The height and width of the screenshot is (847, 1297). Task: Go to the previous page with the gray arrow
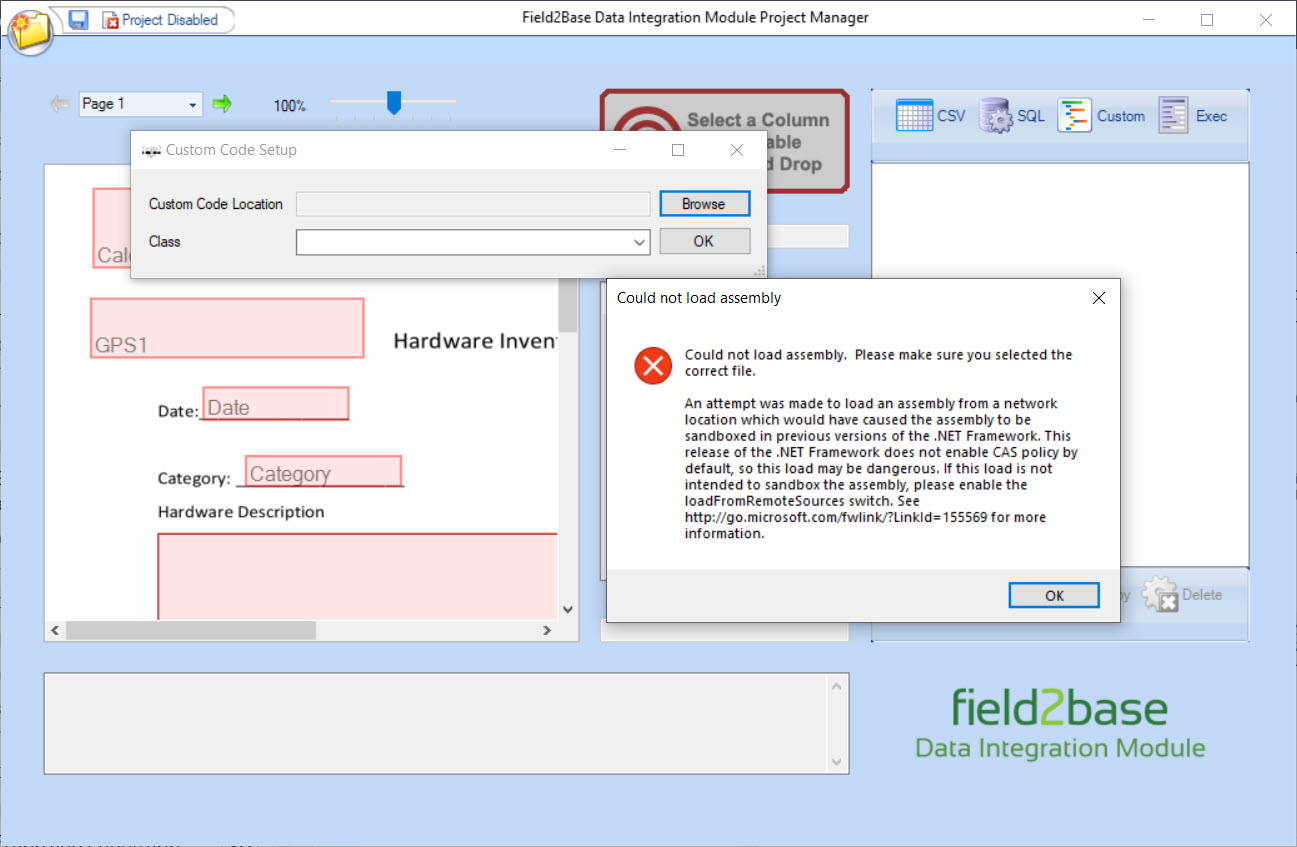[x=60, y=103]
